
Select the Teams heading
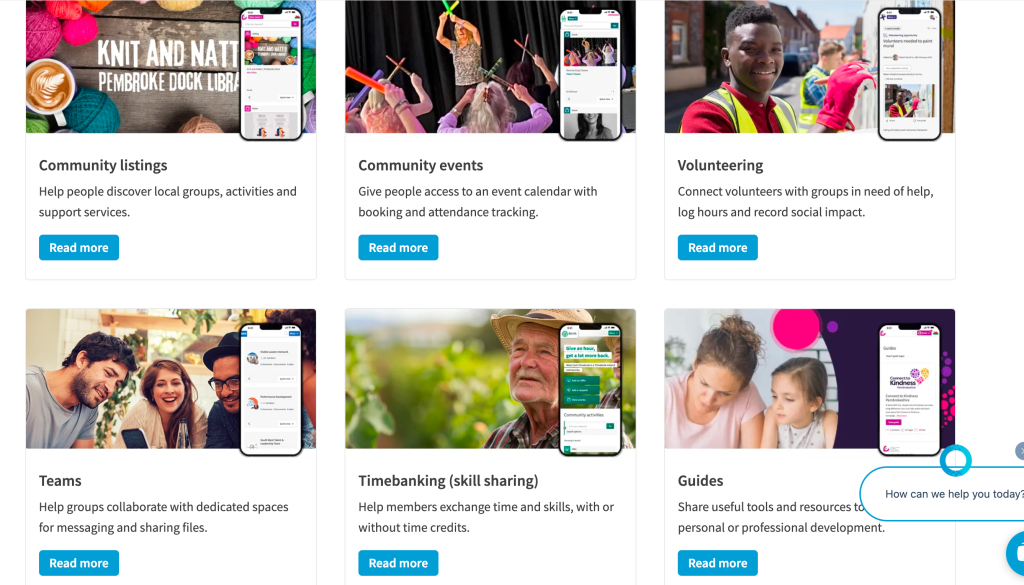(60, 481)
